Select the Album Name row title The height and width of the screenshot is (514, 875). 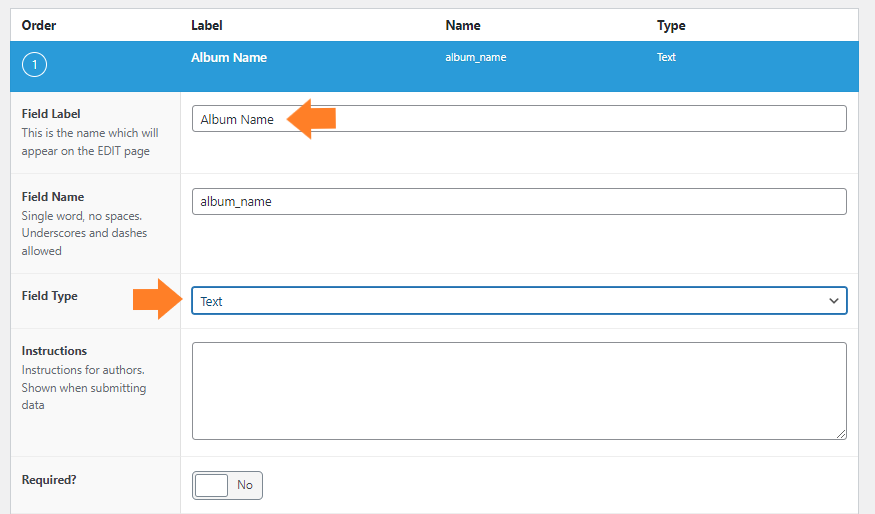pyautogui.click(x=229, y=57)
